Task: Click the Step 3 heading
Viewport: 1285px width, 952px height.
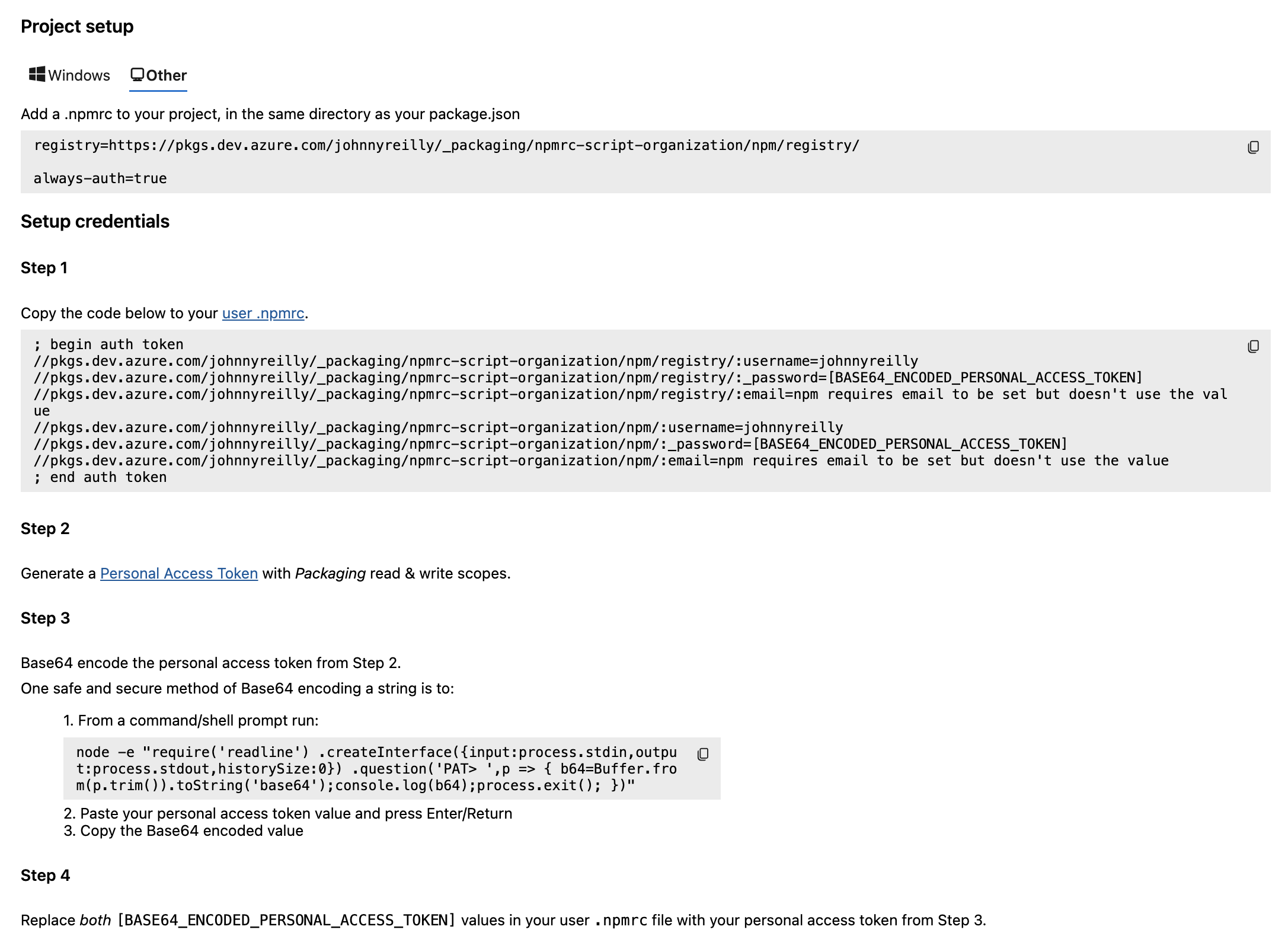Action: [x=45, y=618]
